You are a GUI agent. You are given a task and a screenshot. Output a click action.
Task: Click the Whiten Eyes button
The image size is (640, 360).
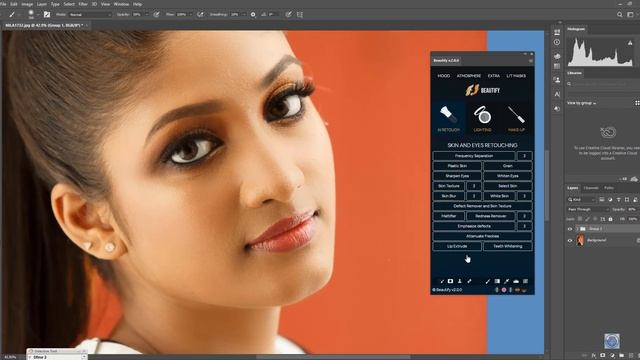pos(508,176)
